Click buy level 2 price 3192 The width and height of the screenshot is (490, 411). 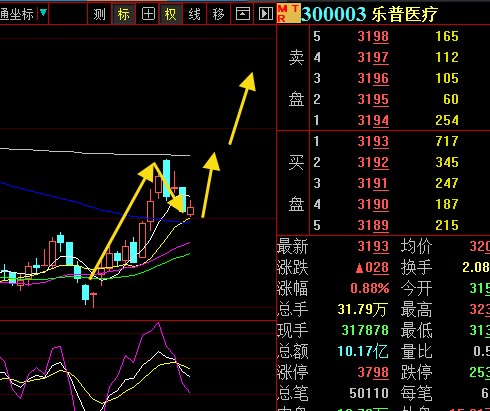[x=373, y=162]
